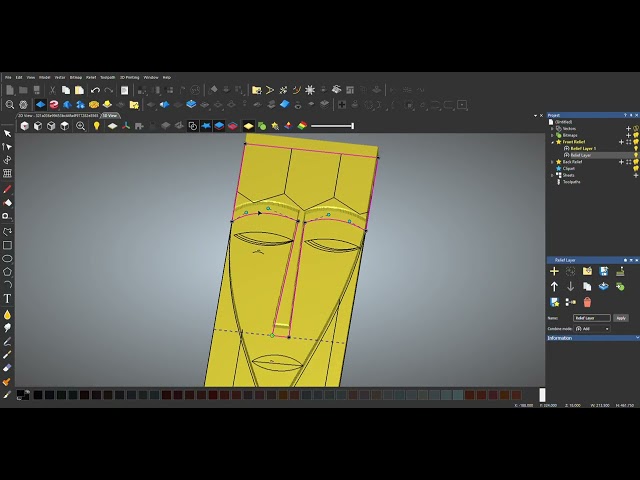This screenshot has width=640, height=480.
Task: Click the Undo arrow in toolbar
Action: click(x=95, y=90)
